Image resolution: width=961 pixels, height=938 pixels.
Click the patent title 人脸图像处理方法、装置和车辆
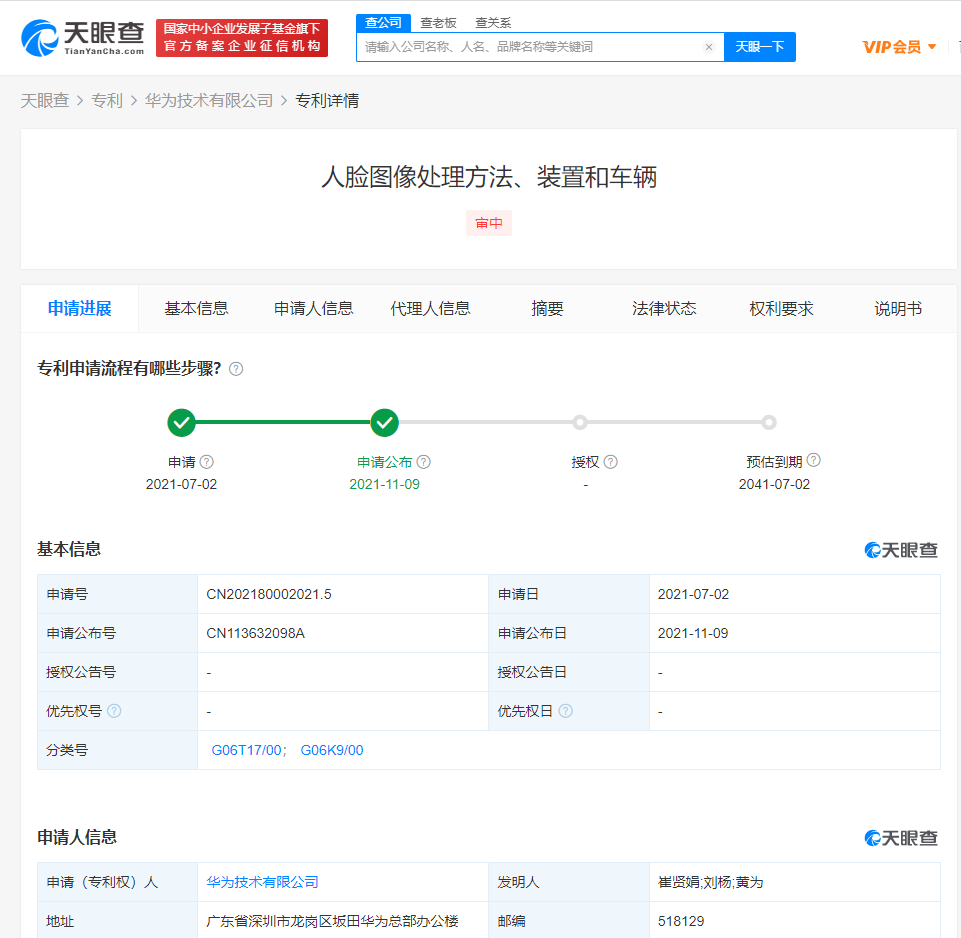click(x=489, y=177)
